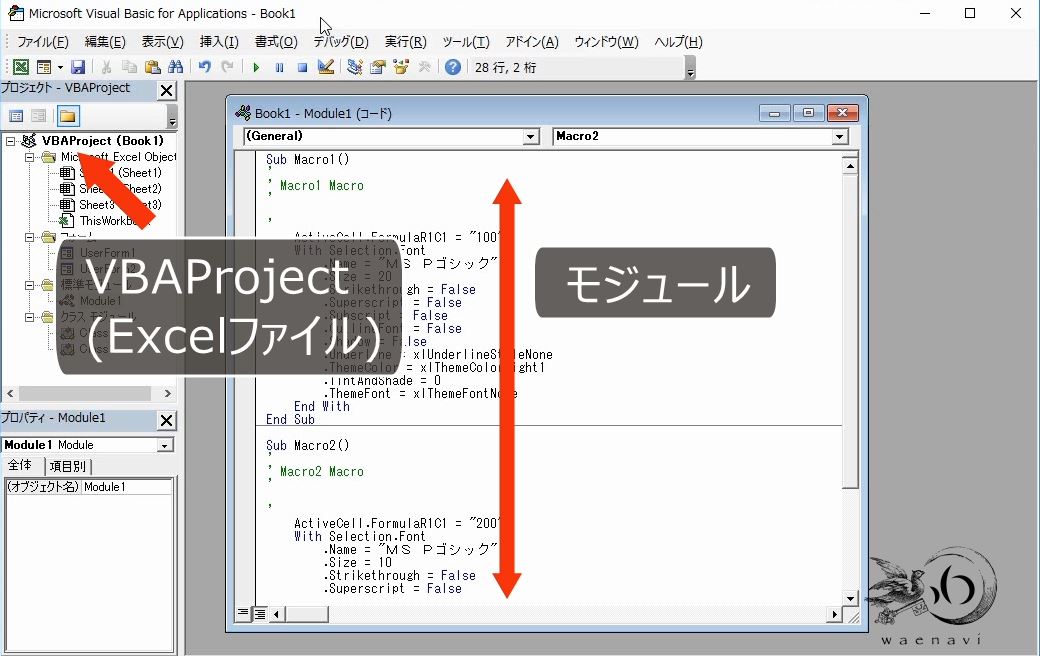Close the プロパティ - Module1 panel

pyautogui.click(x=166, y=420)
